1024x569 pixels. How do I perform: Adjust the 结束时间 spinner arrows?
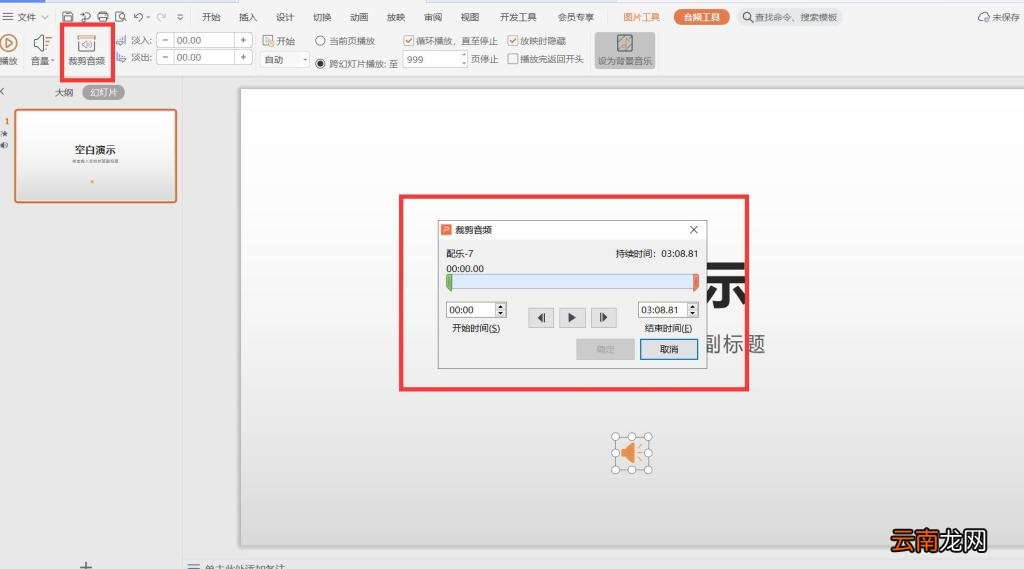tap(693, 310)
